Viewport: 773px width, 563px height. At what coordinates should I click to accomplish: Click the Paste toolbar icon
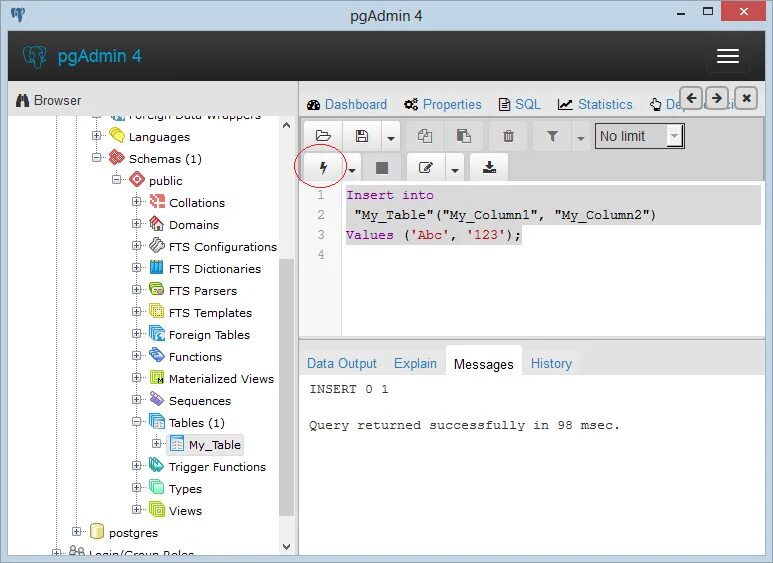463,136
